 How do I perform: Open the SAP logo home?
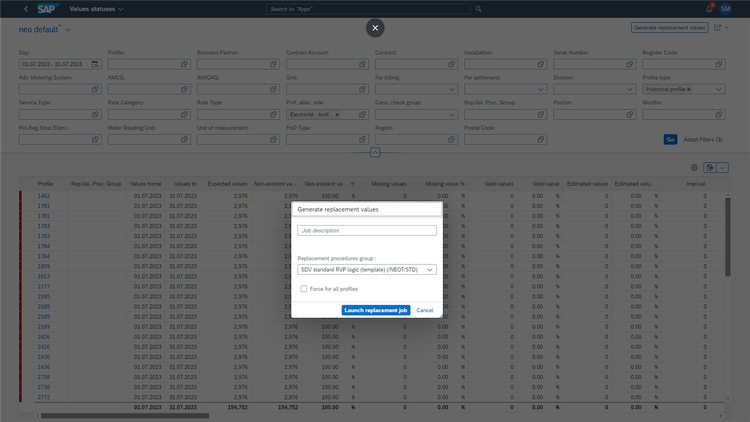click(47, 9)
